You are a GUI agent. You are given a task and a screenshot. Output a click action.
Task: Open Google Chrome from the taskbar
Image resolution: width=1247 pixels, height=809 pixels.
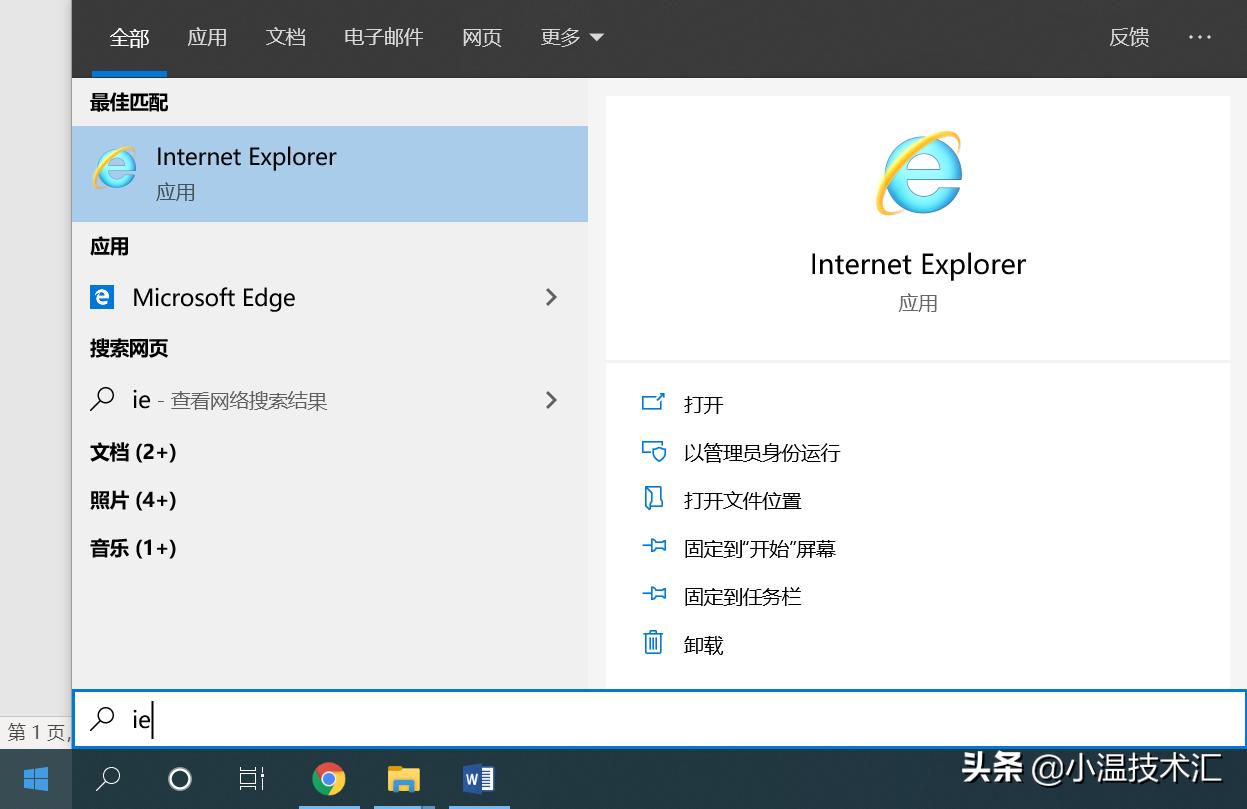pos(329,779)
